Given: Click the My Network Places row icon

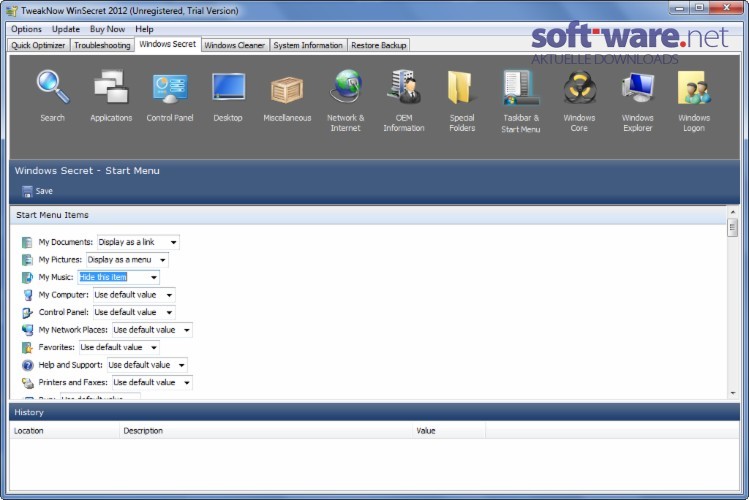Looking at the screenshot, I should point(27,330).
